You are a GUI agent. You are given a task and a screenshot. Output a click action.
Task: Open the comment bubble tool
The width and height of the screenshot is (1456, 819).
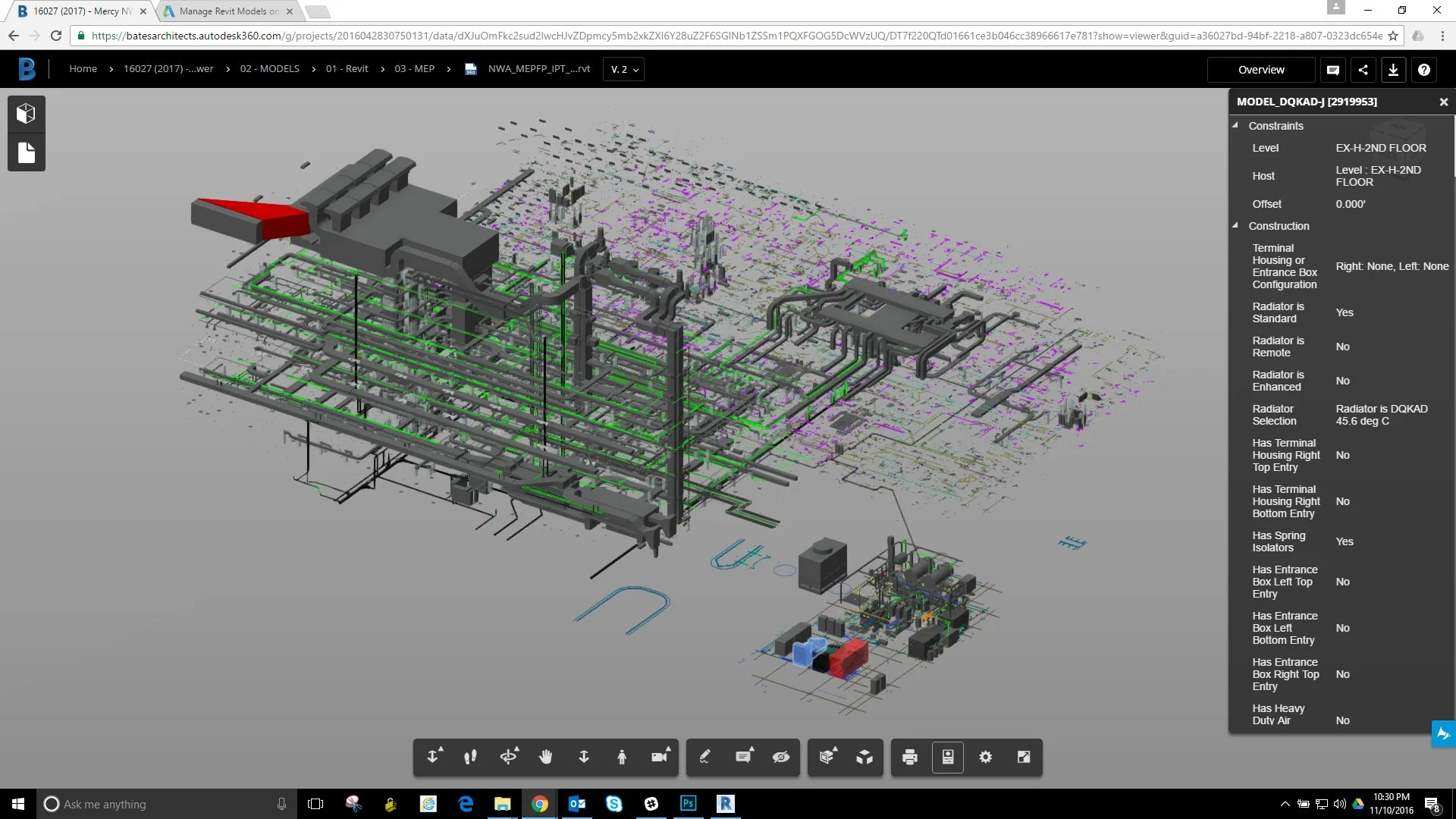pyautogui.click(x=743, y=756)
